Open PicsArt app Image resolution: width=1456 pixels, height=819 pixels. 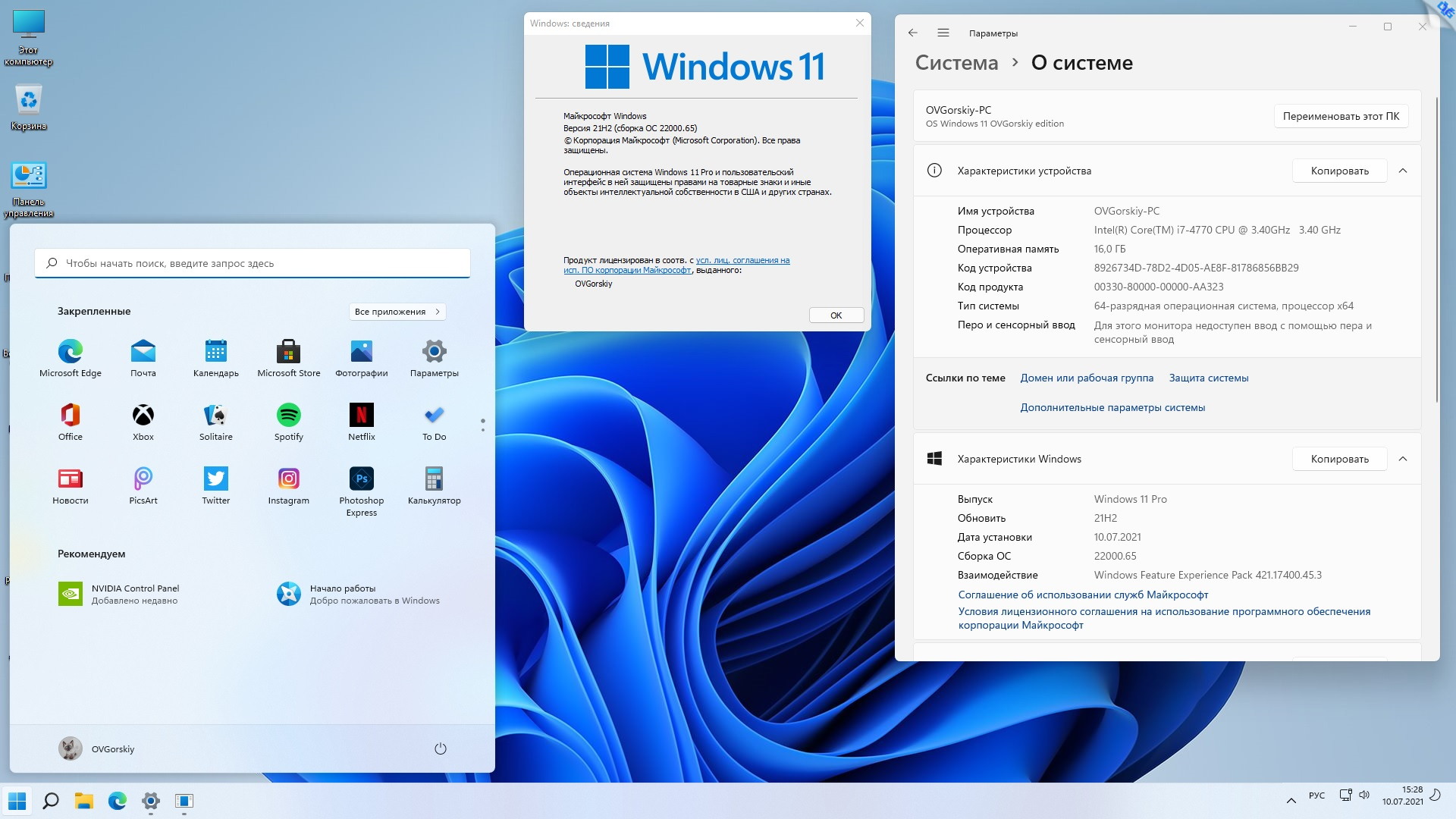click(x=143, y=477)
